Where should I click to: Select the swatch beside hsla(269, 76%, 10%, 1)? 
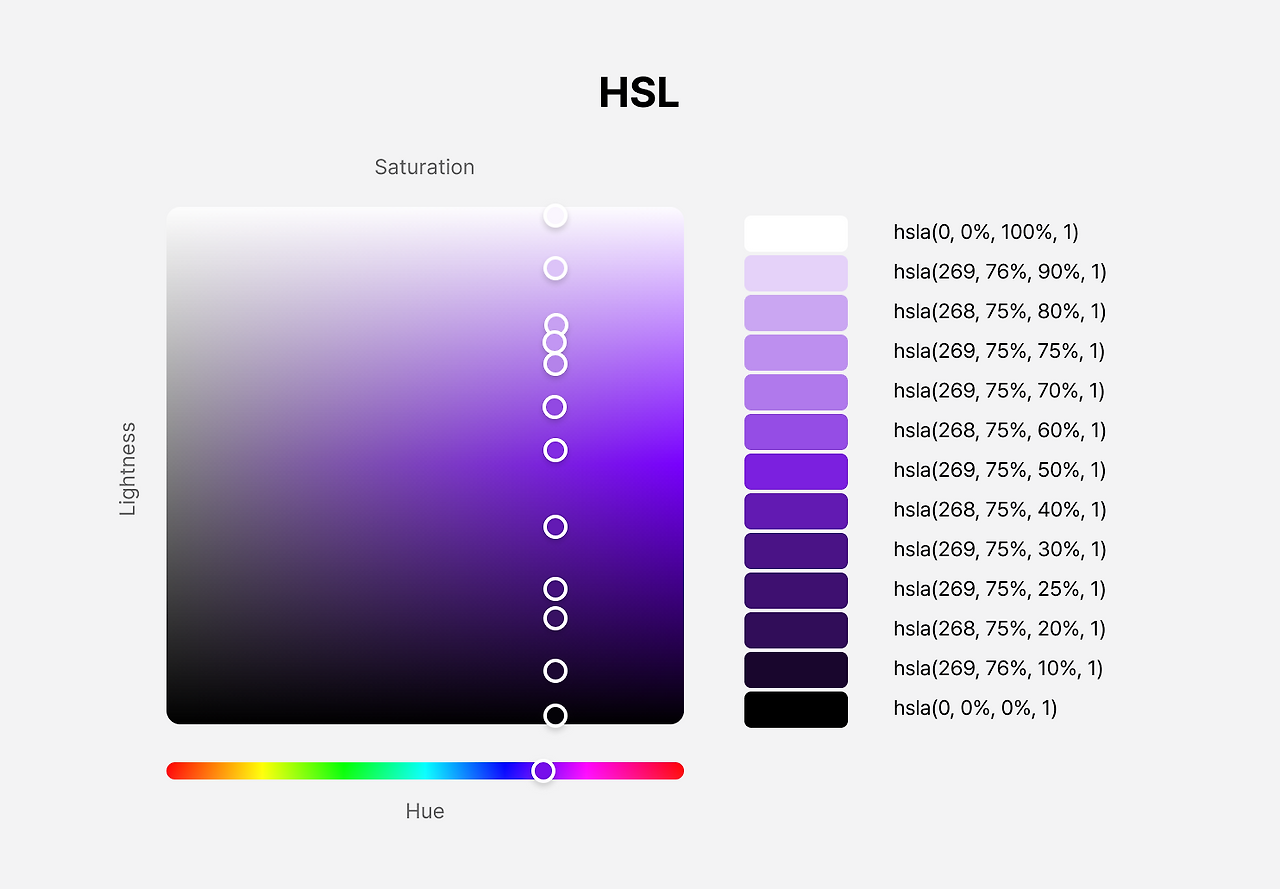tap(796, 669)
